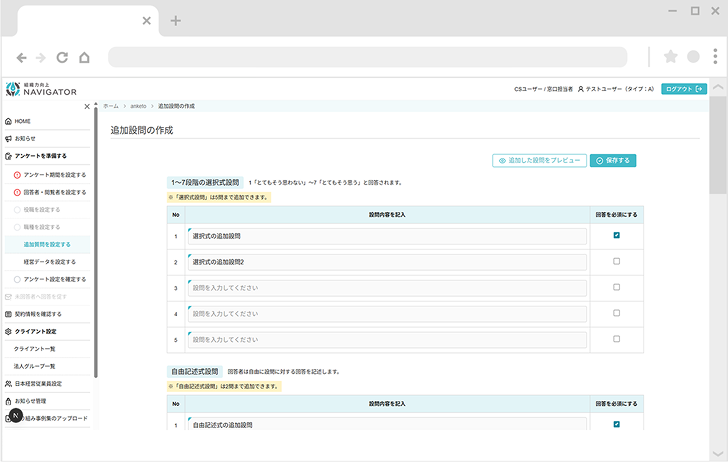
Task: Click question 3 input field
Action: tap(387, 288)
